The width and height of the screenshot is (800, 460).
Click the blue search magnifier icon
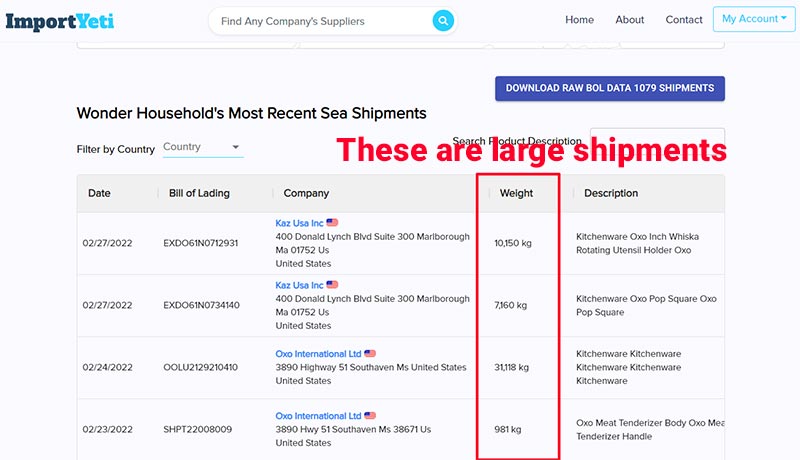click(443, 20)
